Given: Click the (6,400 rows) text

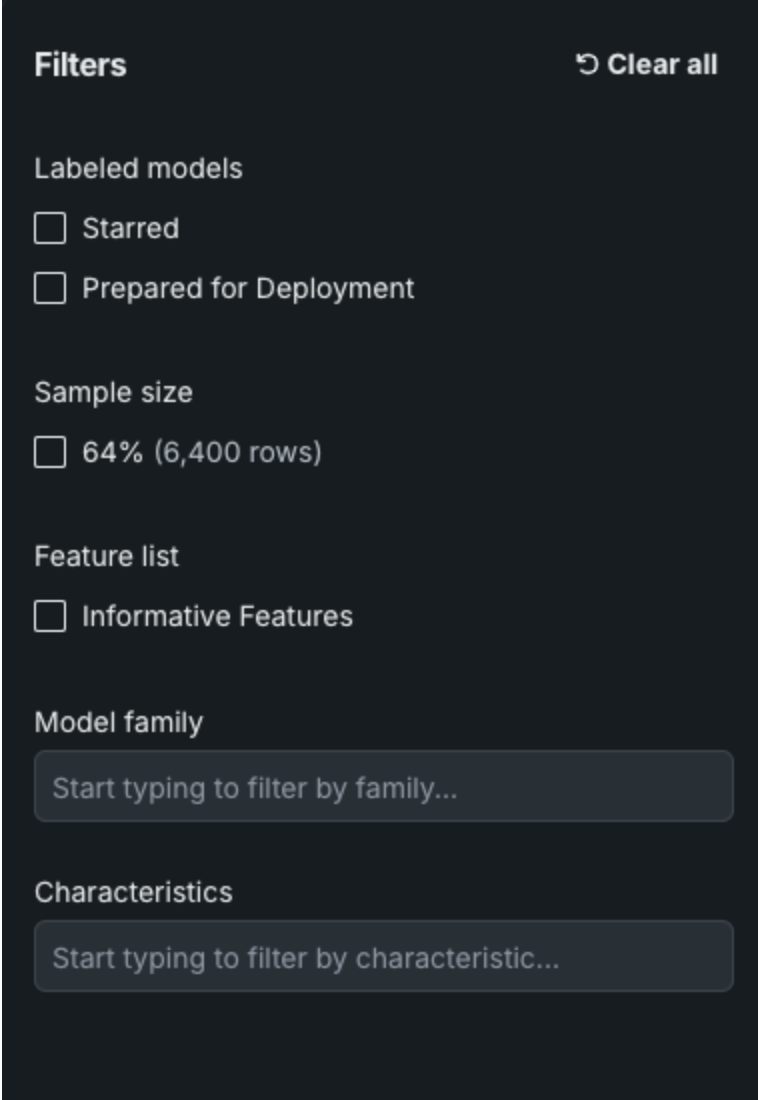Looking at the screenshot, I should coord(238,453).
